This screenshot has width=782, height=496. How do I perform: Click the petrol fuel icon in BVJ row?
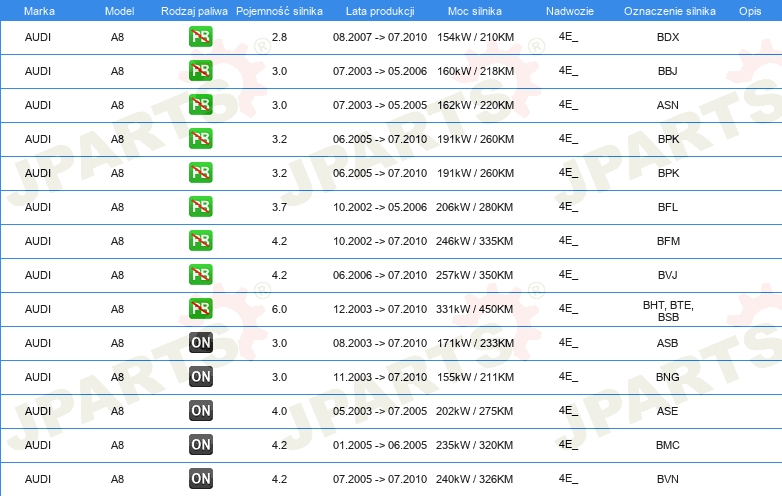click(200, 275)
